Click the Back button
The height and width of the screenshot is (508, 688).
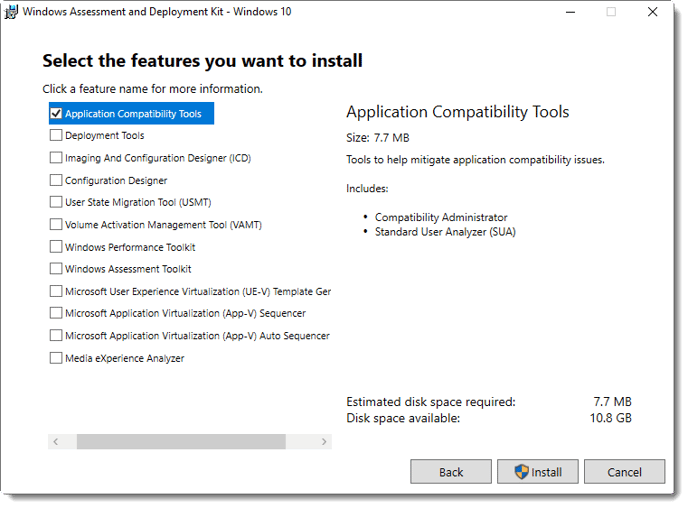(451, 472)
